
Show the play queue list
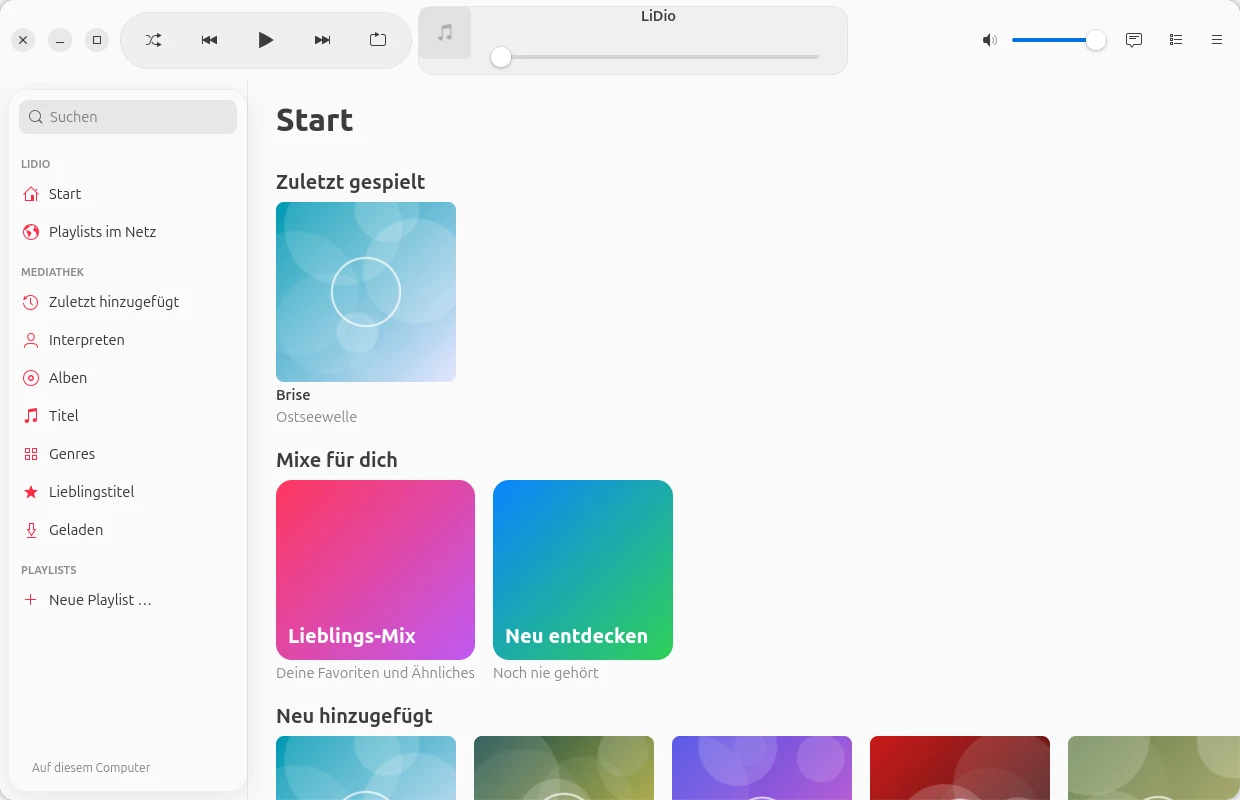(1176, 40)
